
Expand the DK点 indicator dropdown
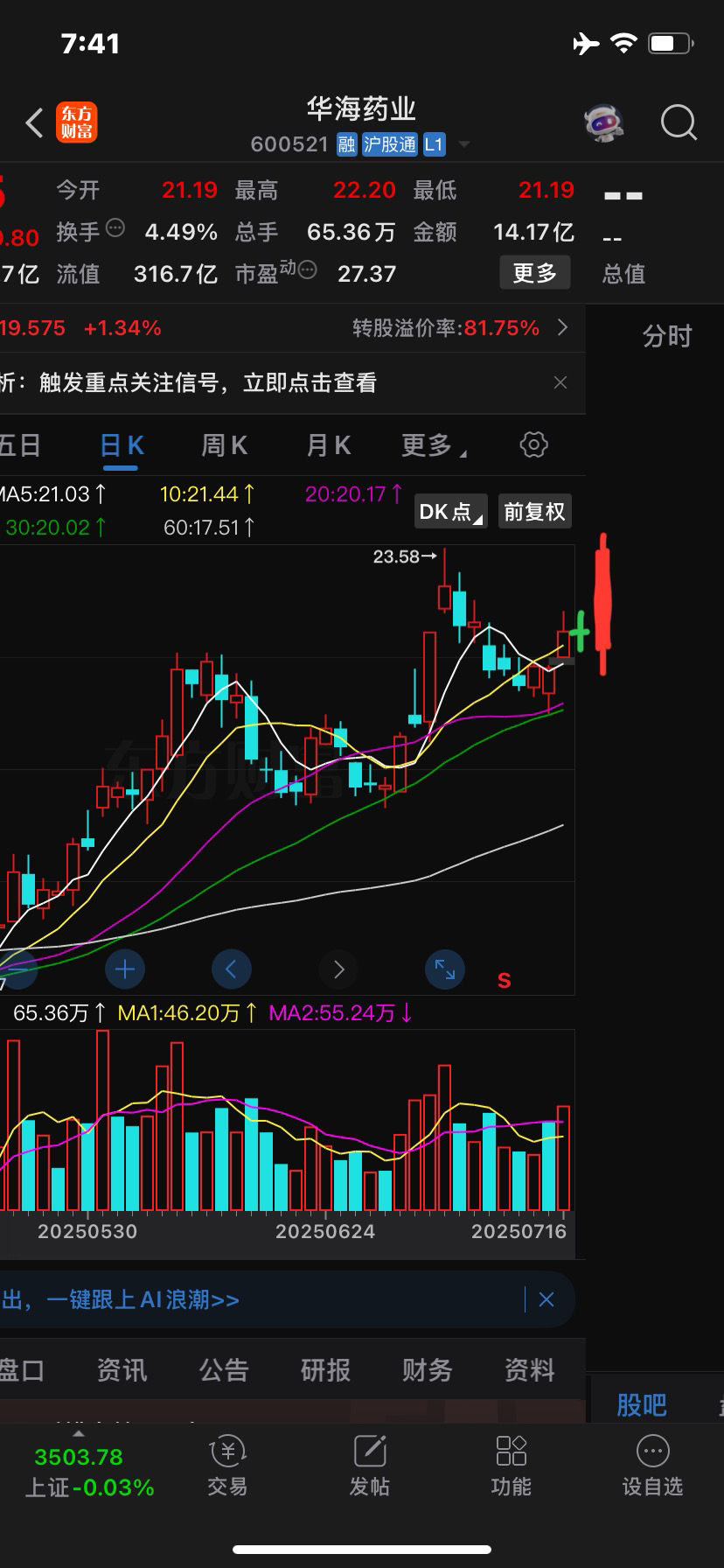pos(451,512)
